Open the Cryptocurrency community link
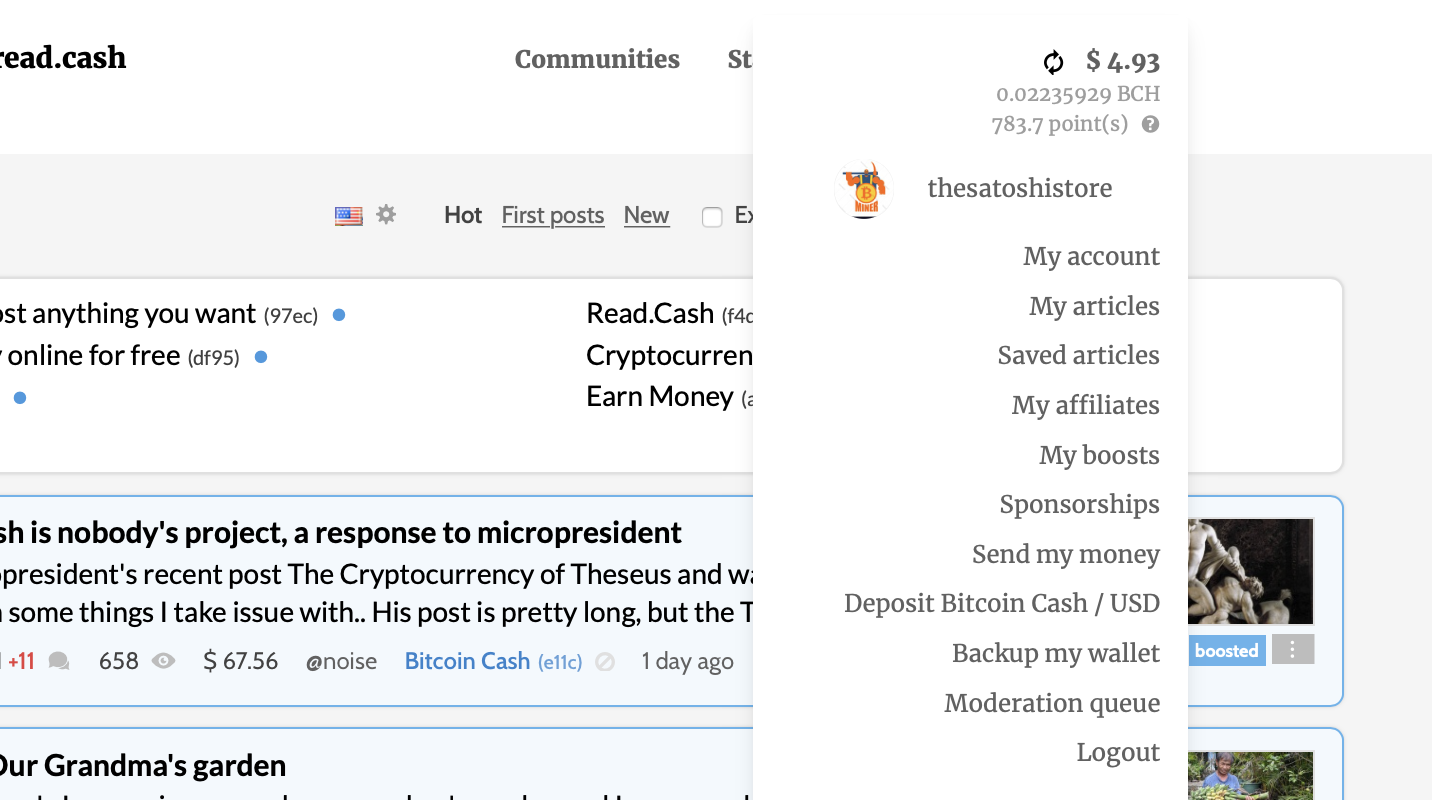Screen dimensions: 1432x800 point(669,356)
